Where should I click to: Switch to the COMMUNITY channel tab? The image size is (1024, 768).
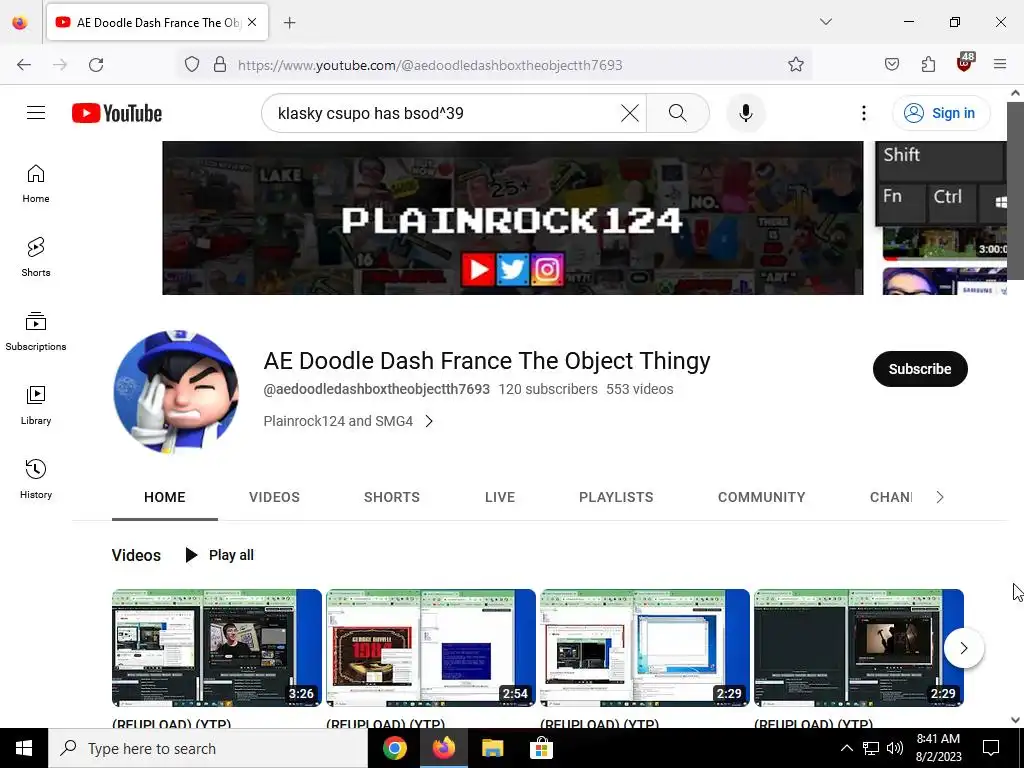pyautogui.click(x=761, y=498)
